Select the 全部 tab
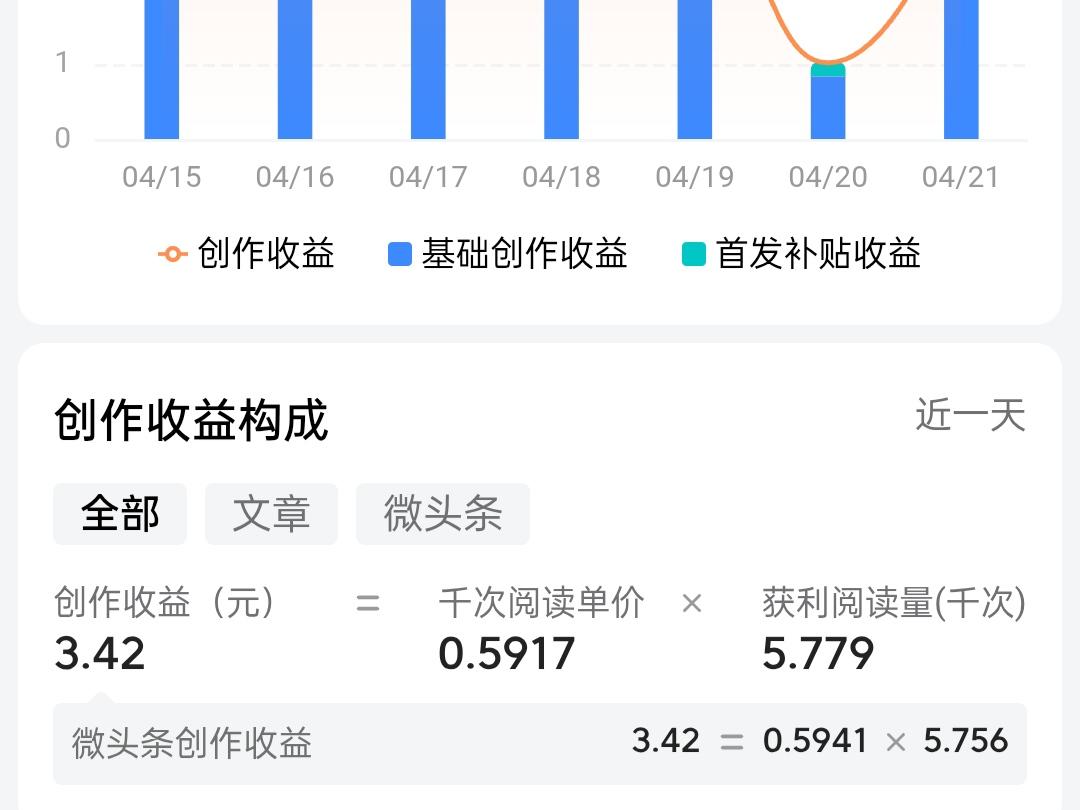This screenshot has width=1080, height=810. 120,514
